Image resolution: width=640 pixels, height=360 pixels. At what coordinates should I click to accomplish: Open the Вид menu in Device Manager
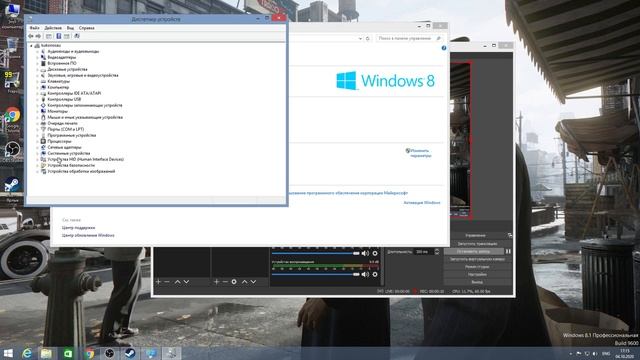(x=70, y=28)
